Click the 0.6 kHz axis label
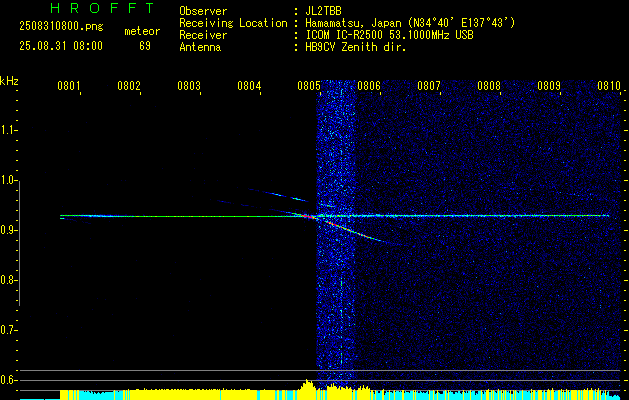The image size is (629, 400). coord(8,380)
